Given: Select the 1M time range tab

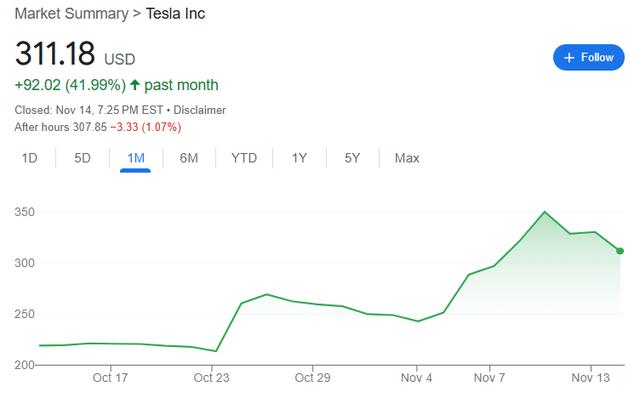Looking at the screenshot, I should click(136, 158).
